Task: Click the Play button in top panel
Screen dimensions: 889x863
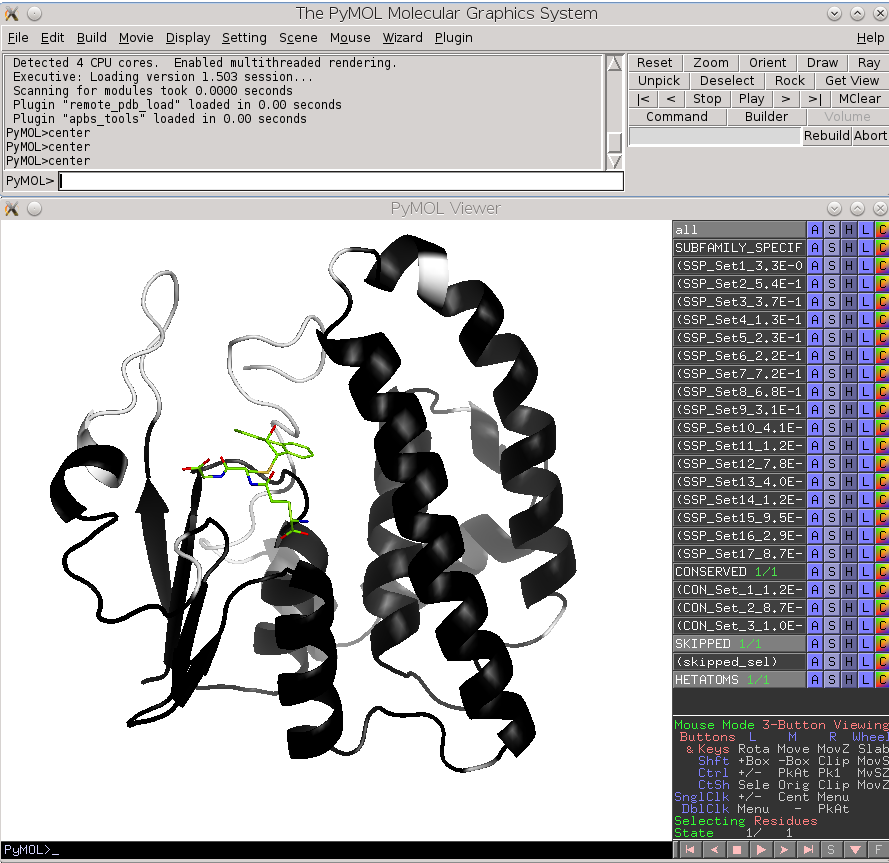Action: pos(751,99)
